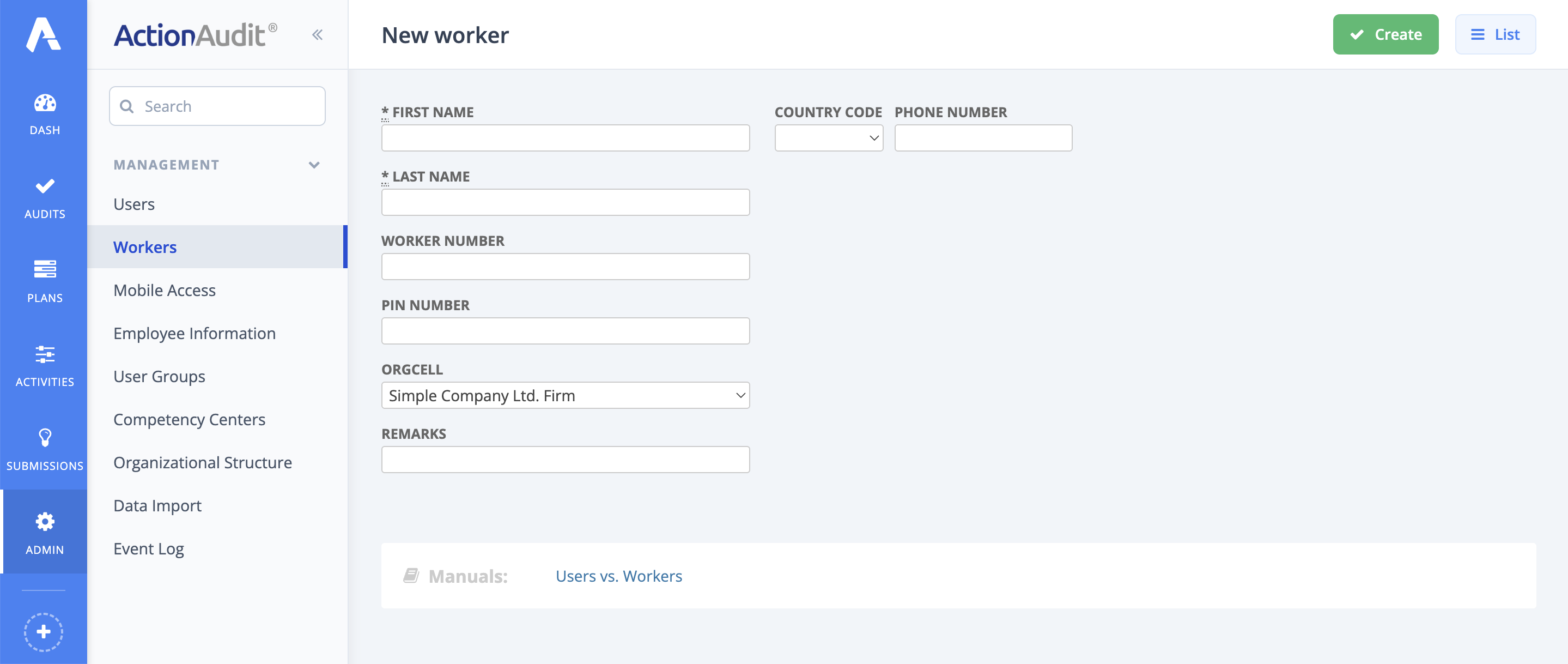The width and height of the screenshot is (1568, 664).
Task: Select the Audits icon in sidebar
Action: click(44, 196)
